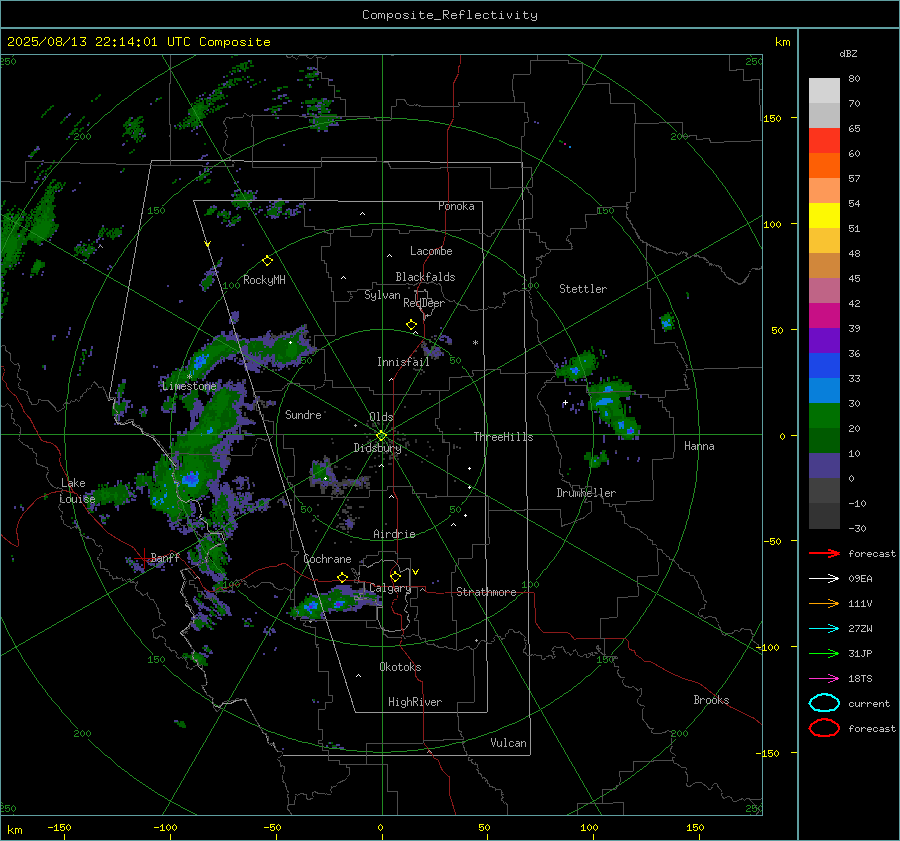The width and height of the screenshot is (900, 841).
Task: Click the Lacombe town label
Action: 431,251
